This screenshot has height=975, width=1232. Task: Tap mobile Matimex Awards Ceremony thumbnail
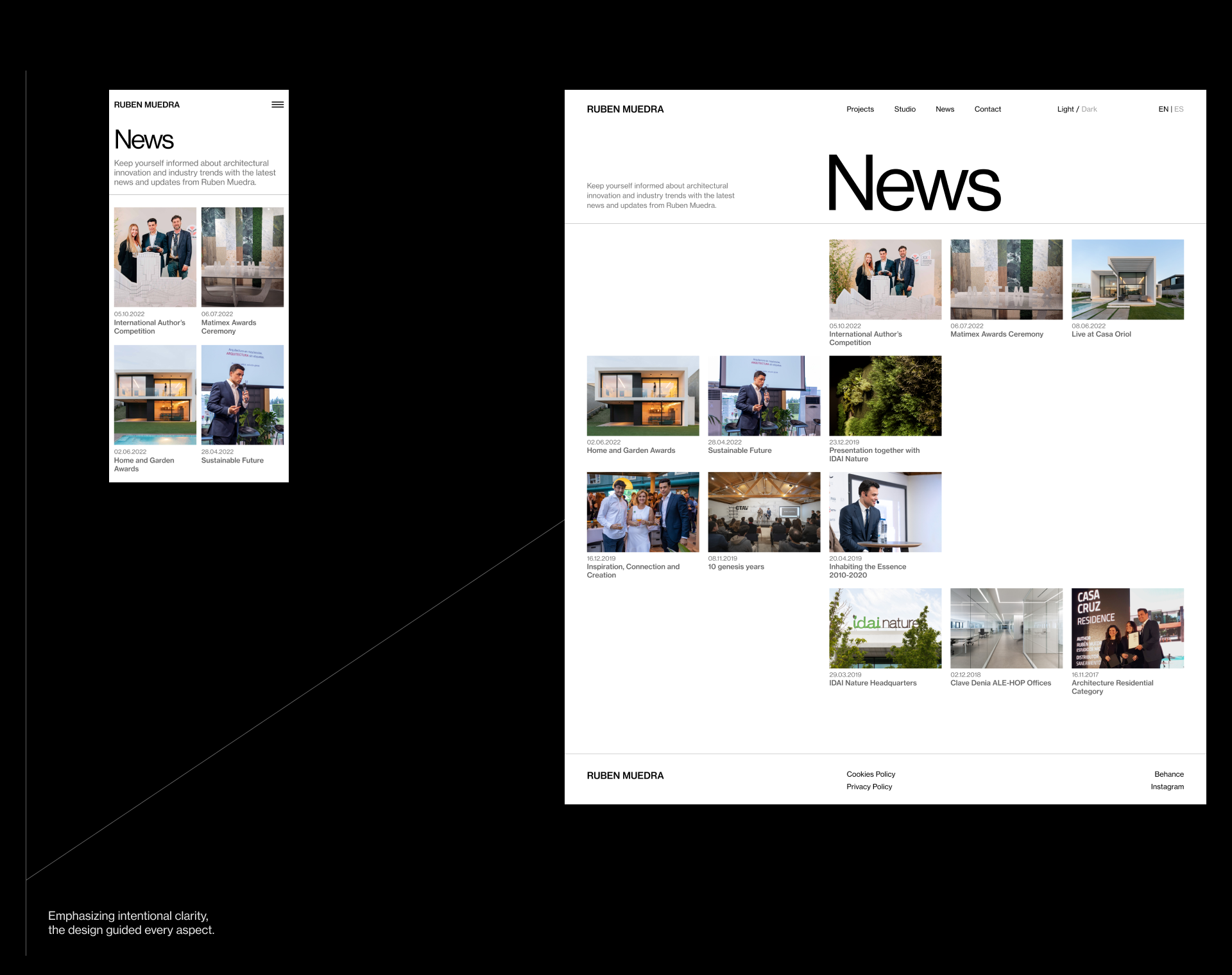[242, 257]
